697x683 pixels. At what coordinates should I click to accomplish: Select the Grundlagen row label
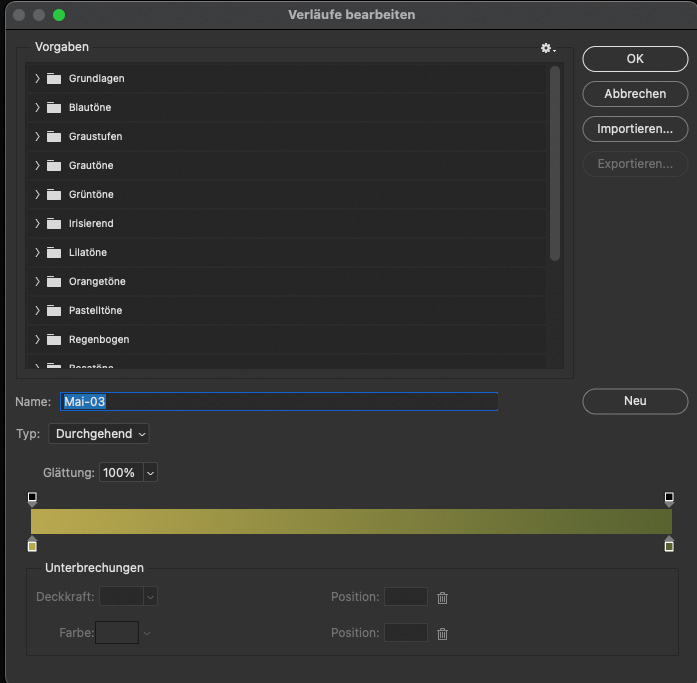[96, 79]
